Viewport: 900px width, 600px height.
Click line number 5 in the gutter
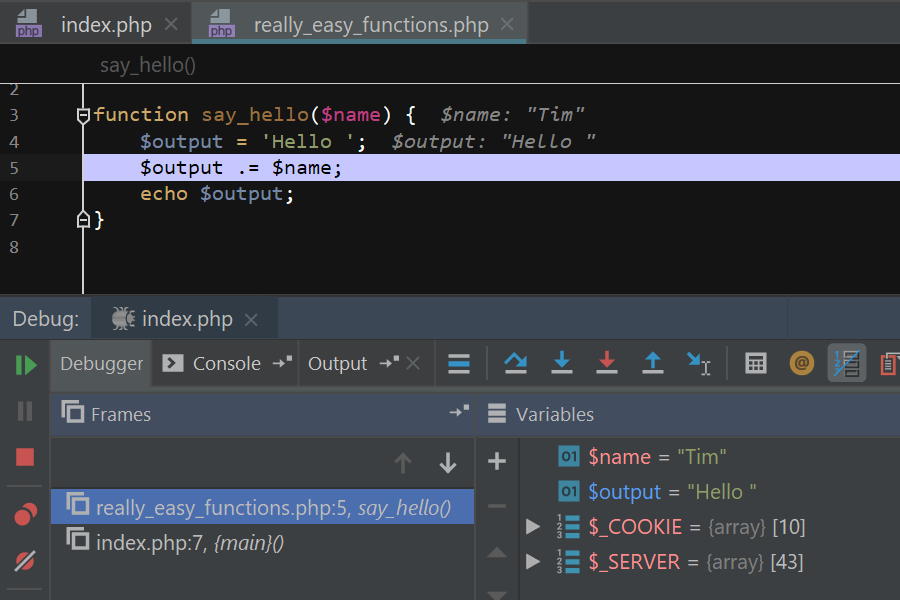point(14,168)
